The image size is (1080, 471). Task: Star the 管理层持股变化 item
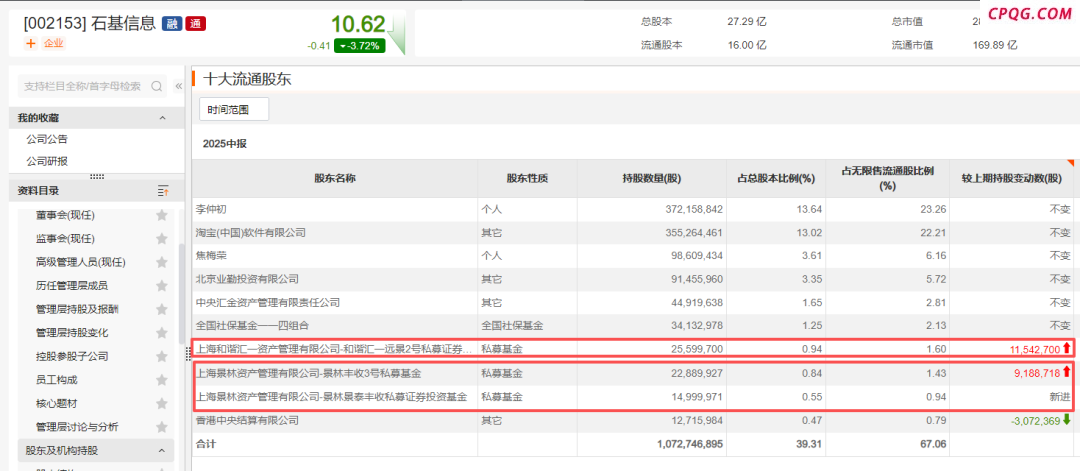[x=162, y=333]
